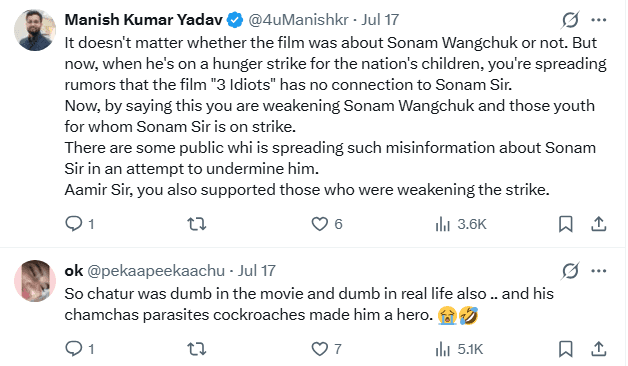The width and height of the screenshot is (628, 366).
Task: Open Manish Kumar Yadav's avatar photo
Action: [35, 30]
